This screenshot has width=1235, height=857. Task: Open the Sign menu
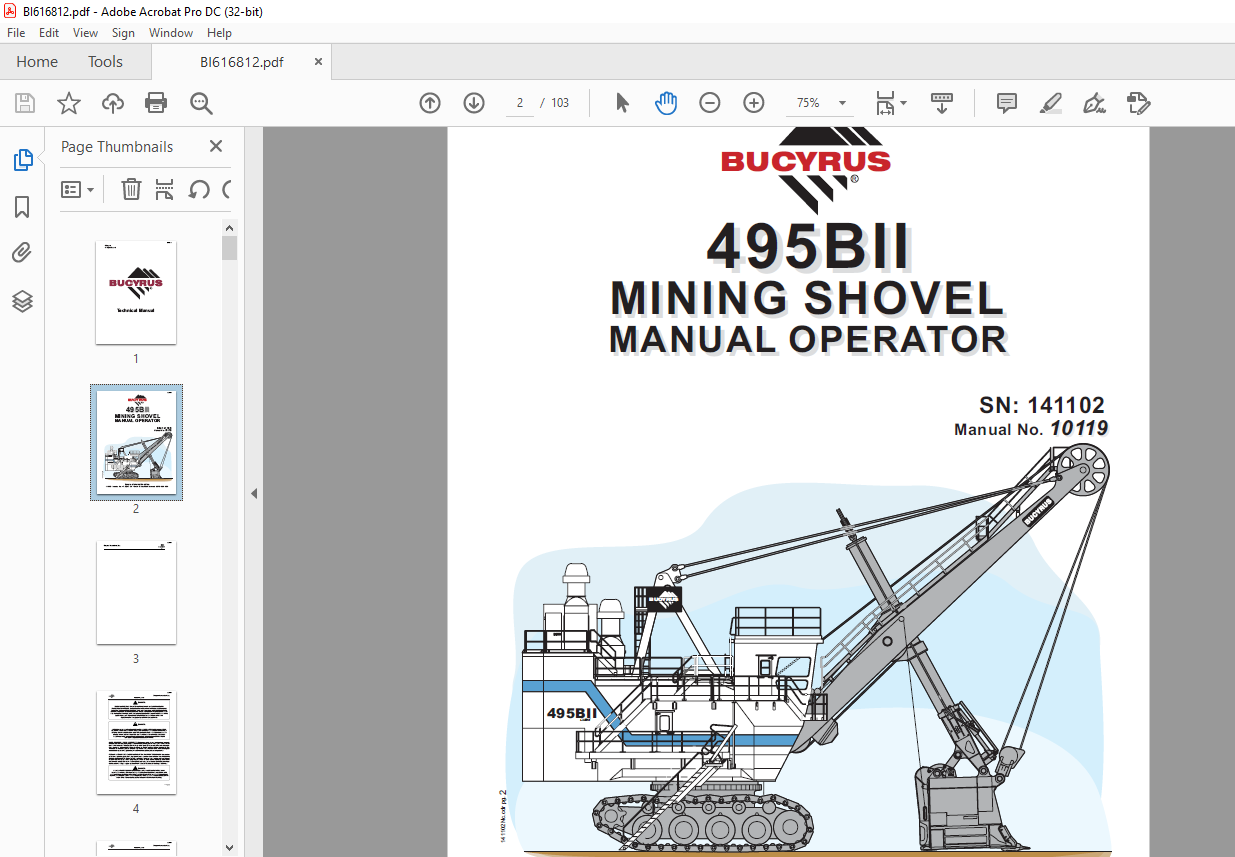coord(123,33)
